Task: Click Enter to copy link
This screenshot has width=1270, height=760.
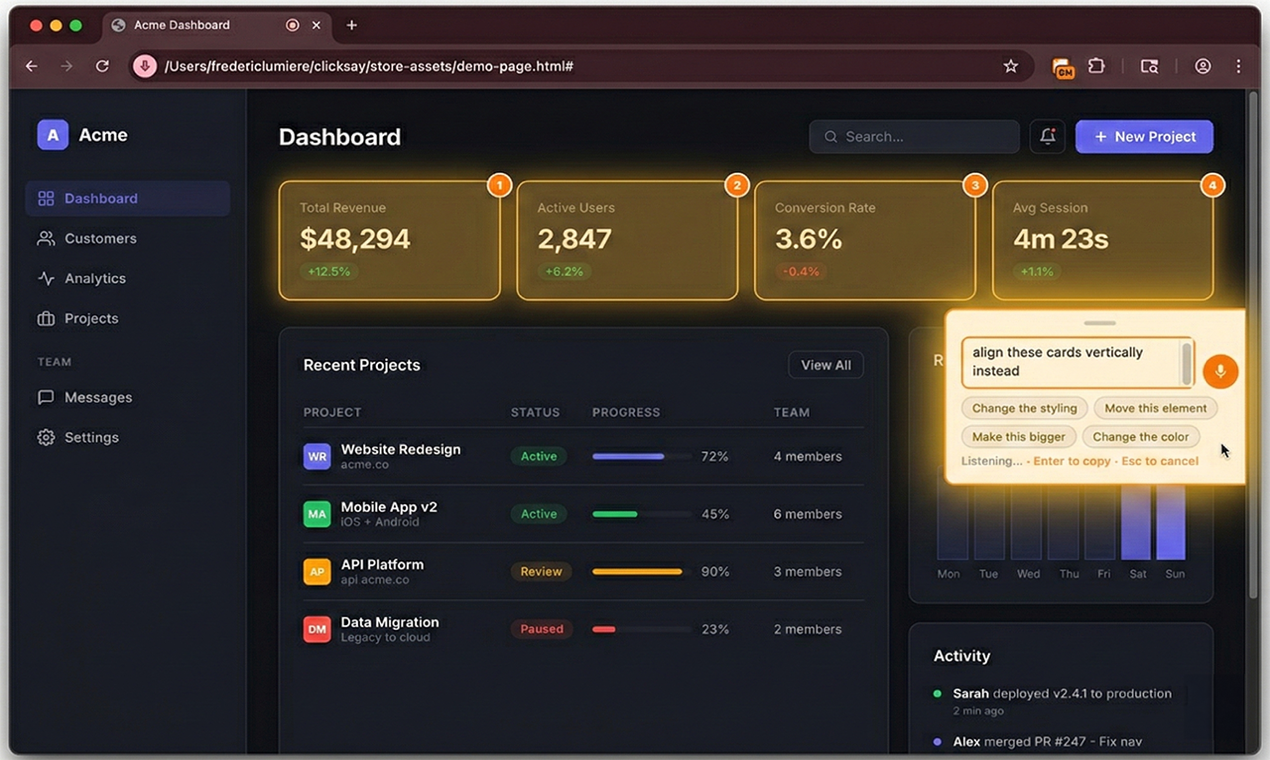Action: [x=1072, y=461]
